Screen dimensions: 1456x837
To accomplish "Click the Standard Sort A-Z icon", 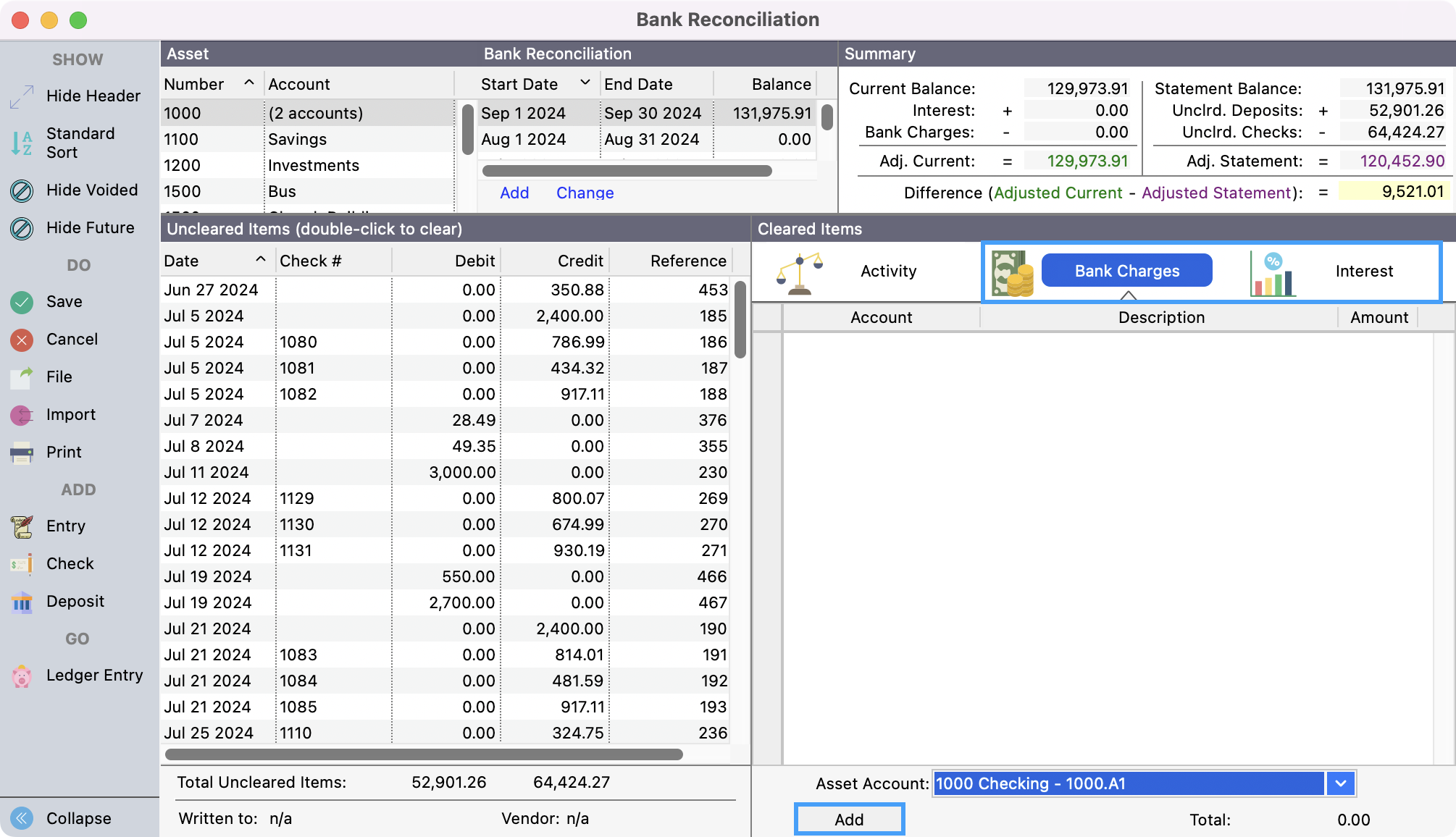I will click(22, 143).
